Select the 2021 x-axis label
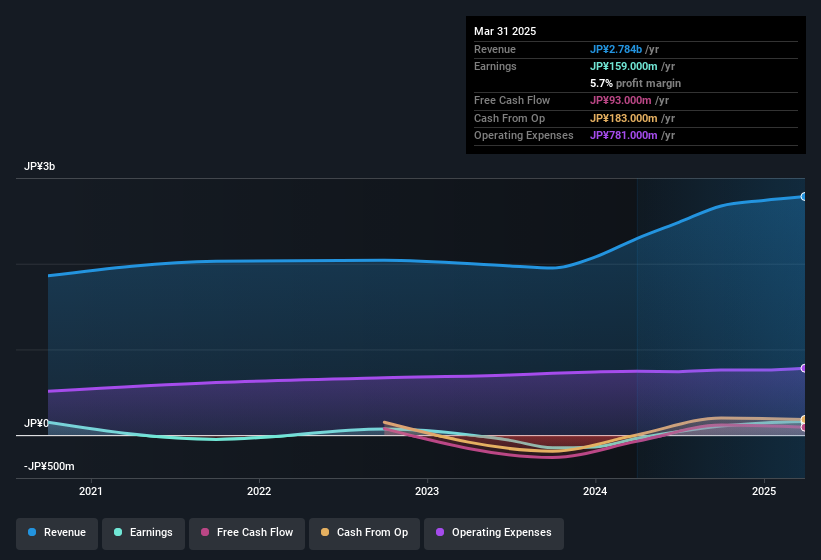821x560 pixels. coord(91,491)
